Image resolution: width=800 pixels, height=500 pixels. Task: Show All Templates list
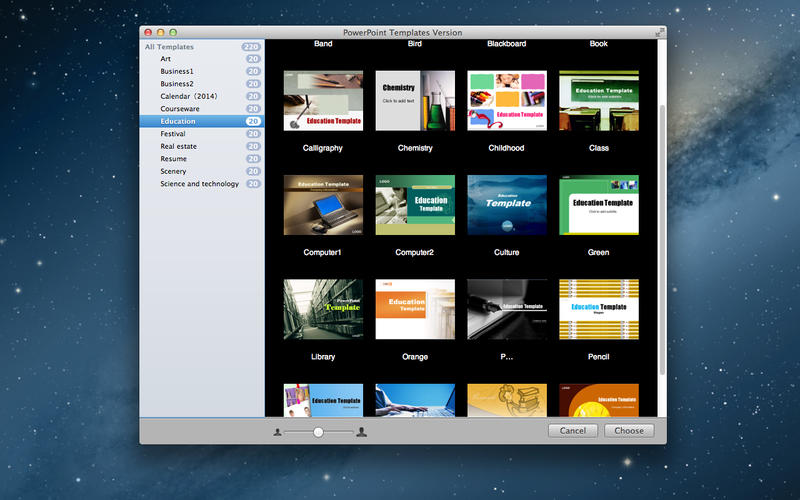(x=169, y=47)
